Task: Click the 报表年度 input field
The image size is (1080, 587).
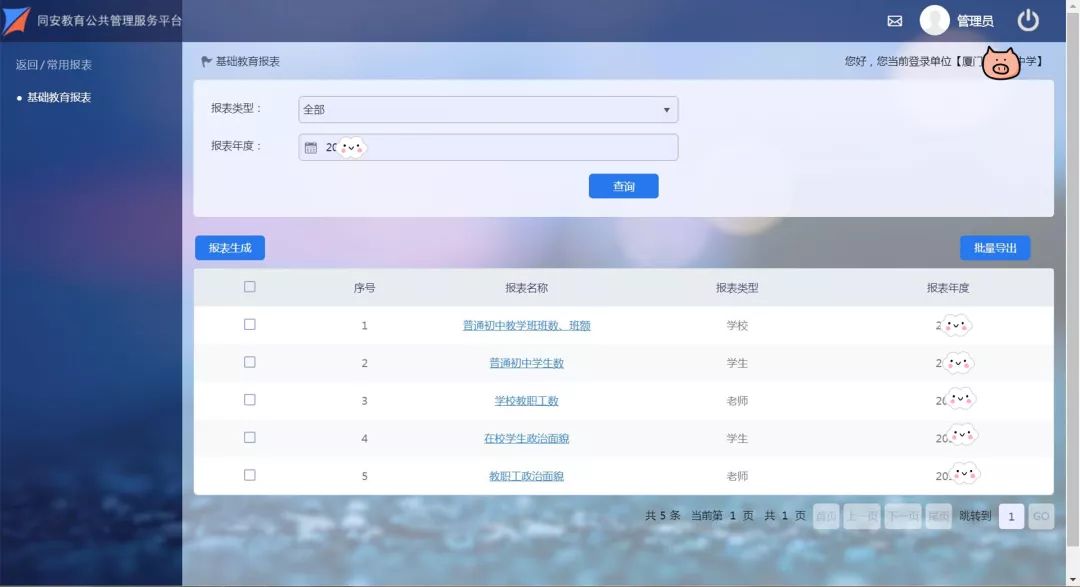Action: pyautogui.click(x=488, y=147)
